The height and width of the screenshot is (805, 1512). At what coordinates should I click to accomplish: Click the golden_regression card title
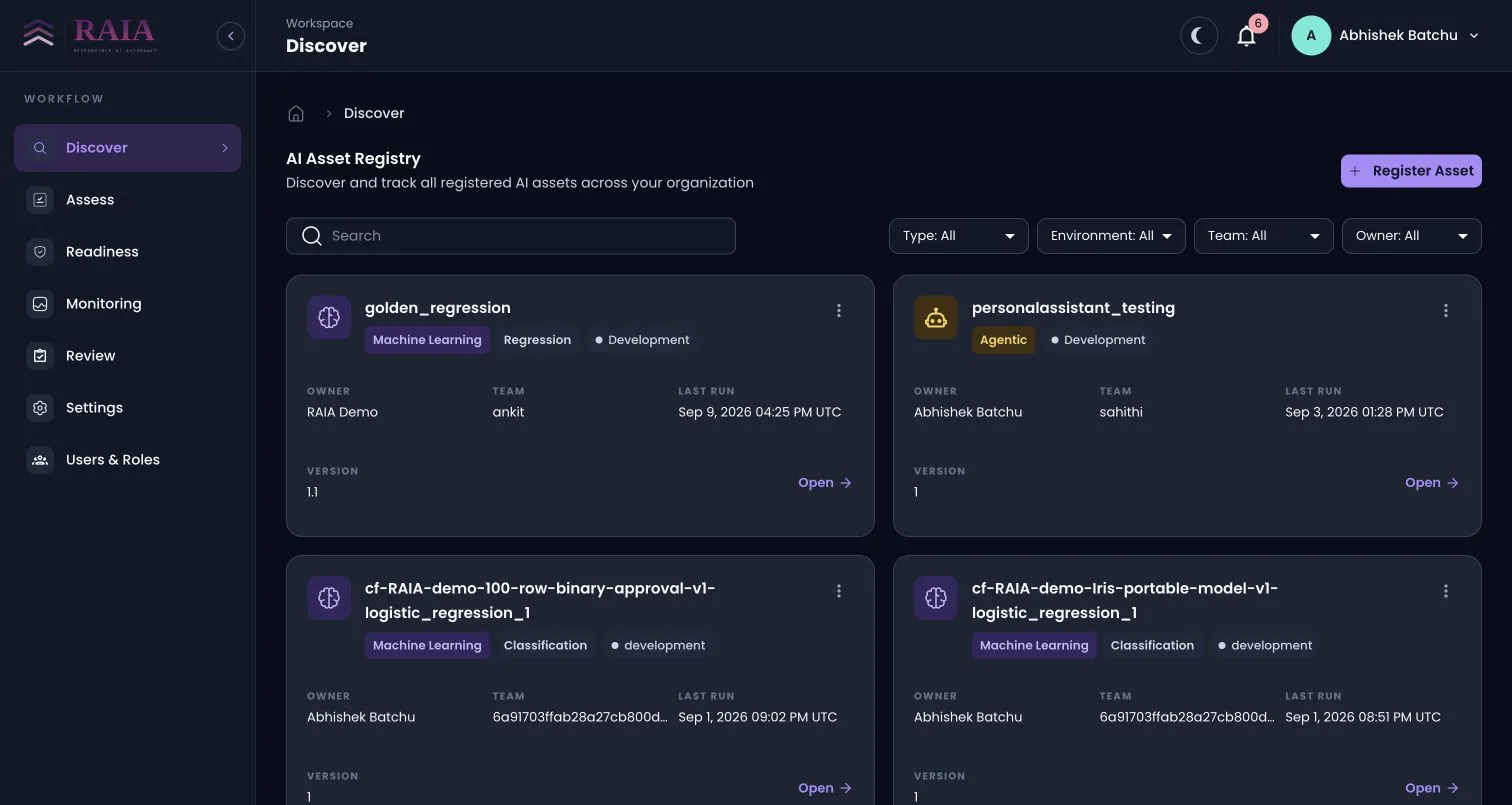pyautogui.click(x=438, y=308)
